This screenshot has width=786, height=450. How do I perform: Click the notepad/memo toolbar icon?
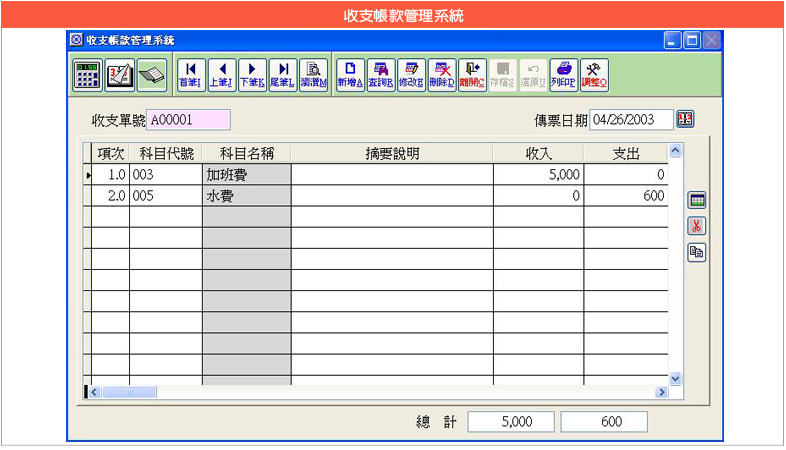pyautogui.click(x=119, y=73)
